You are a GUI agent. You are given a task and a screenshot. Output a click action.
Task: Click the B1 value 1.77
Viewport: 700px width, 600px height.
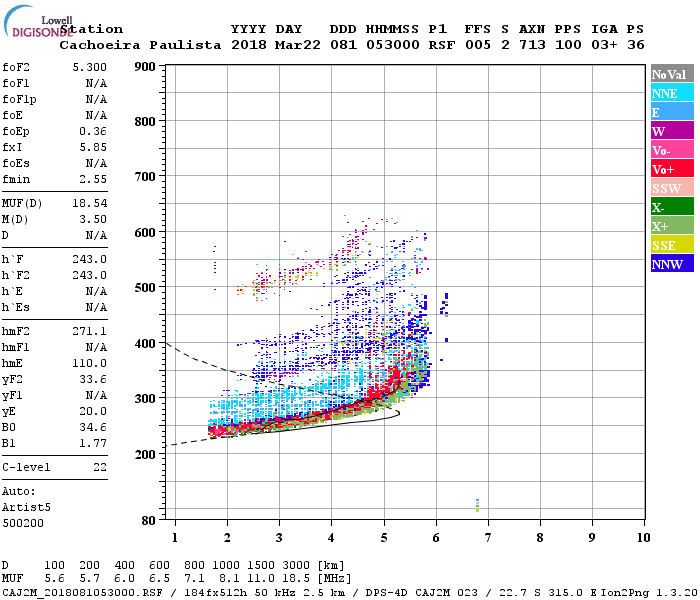click(x=93, y=443)
